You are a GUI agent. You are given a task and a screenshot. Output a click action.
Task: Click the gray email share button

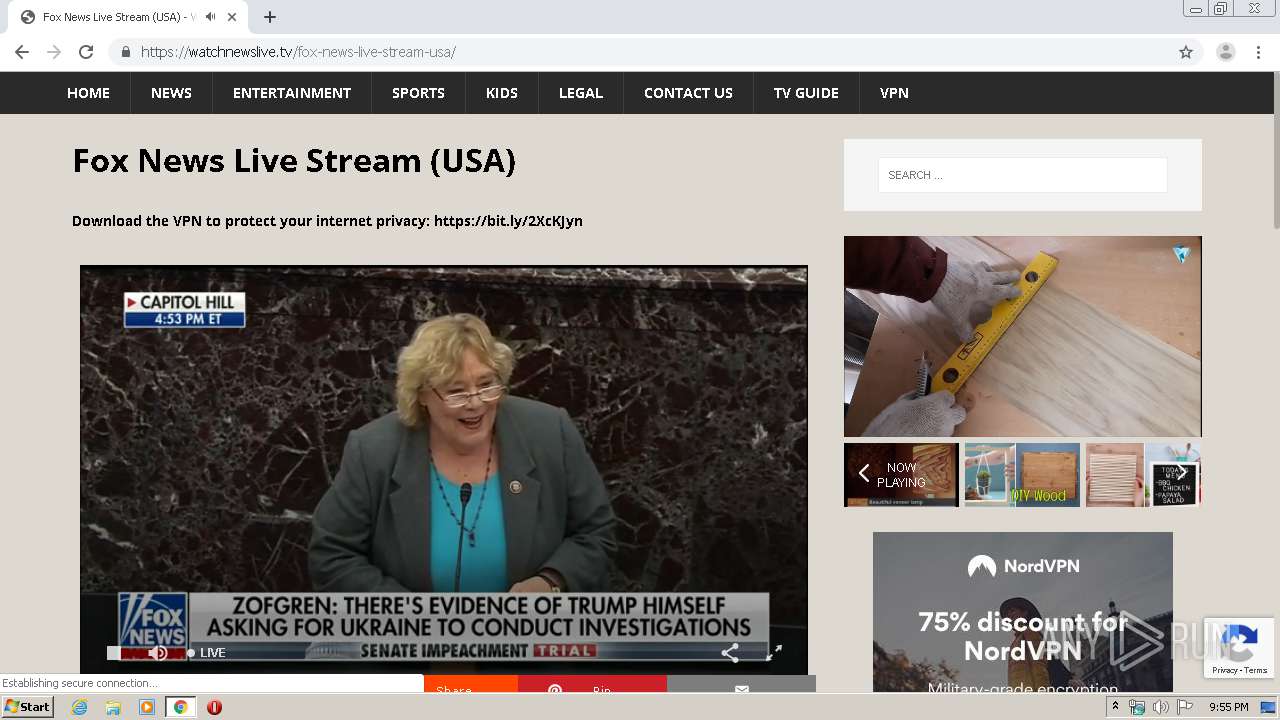tap(741, 684)
